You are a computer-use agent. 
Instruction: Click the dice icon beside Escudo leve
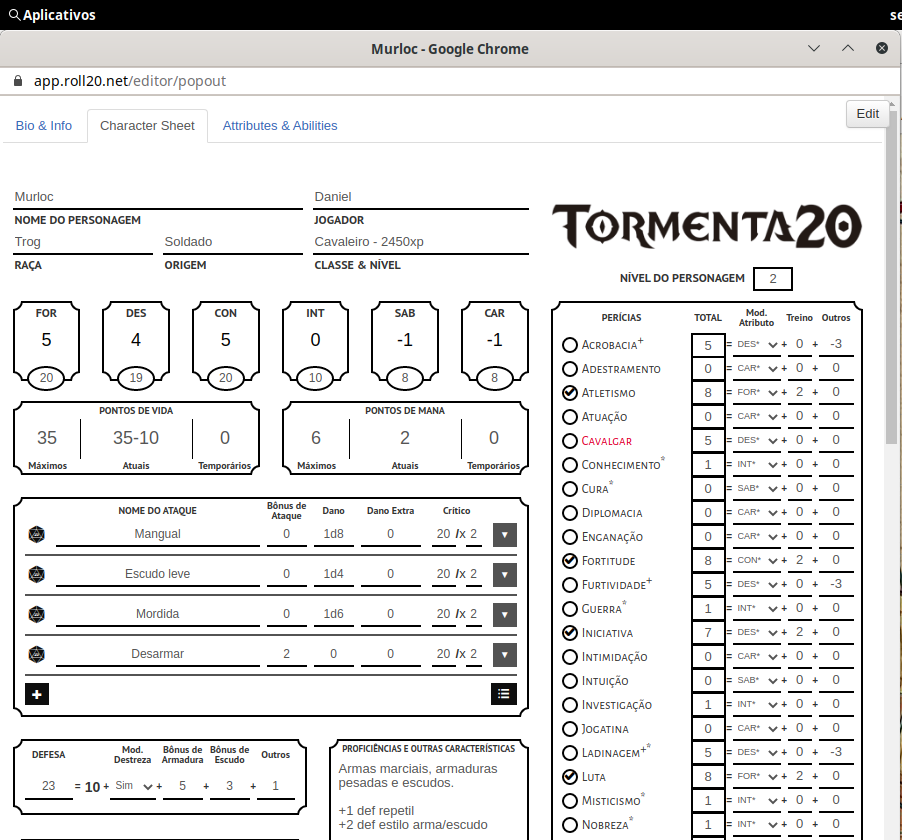37,574
